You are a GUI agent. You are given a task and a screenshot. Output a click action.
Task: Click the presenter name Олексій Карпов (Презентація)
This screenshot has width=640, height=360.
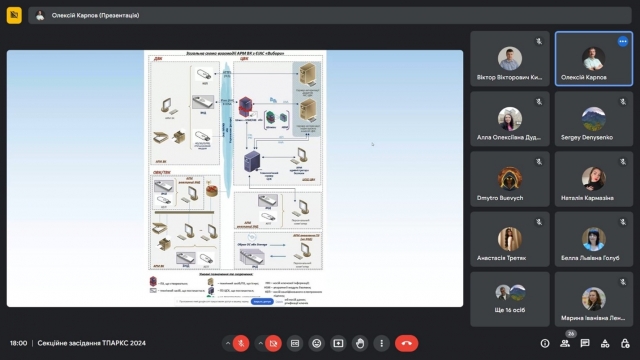(95, 16)
